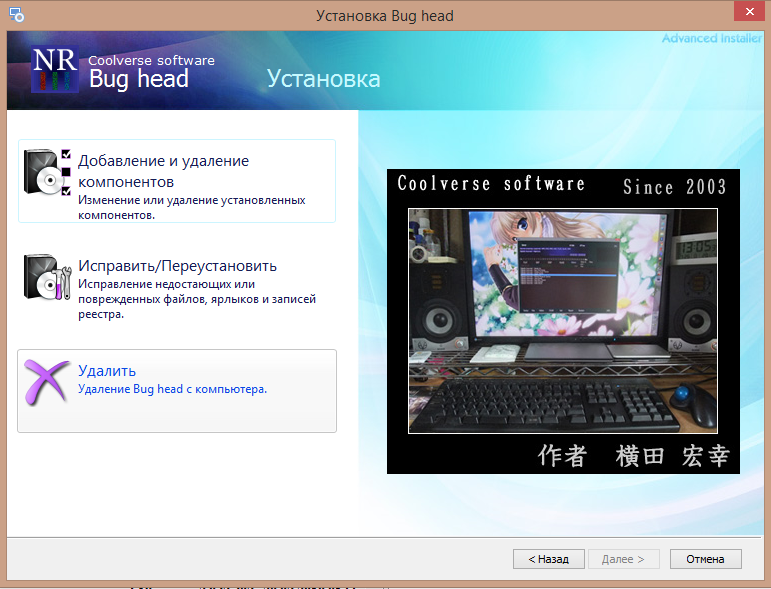This screenshot has width=771, height=589.
Task: Click the disc icon for adding/removing components
Action: pos(47,172)
